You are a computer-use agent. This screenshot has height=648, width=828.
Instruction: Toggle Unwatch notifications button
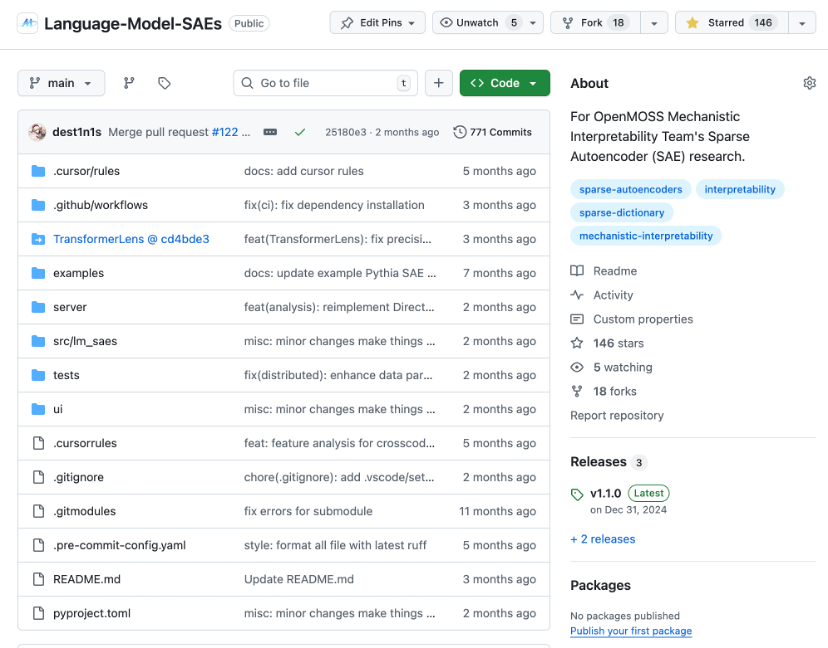478,23
